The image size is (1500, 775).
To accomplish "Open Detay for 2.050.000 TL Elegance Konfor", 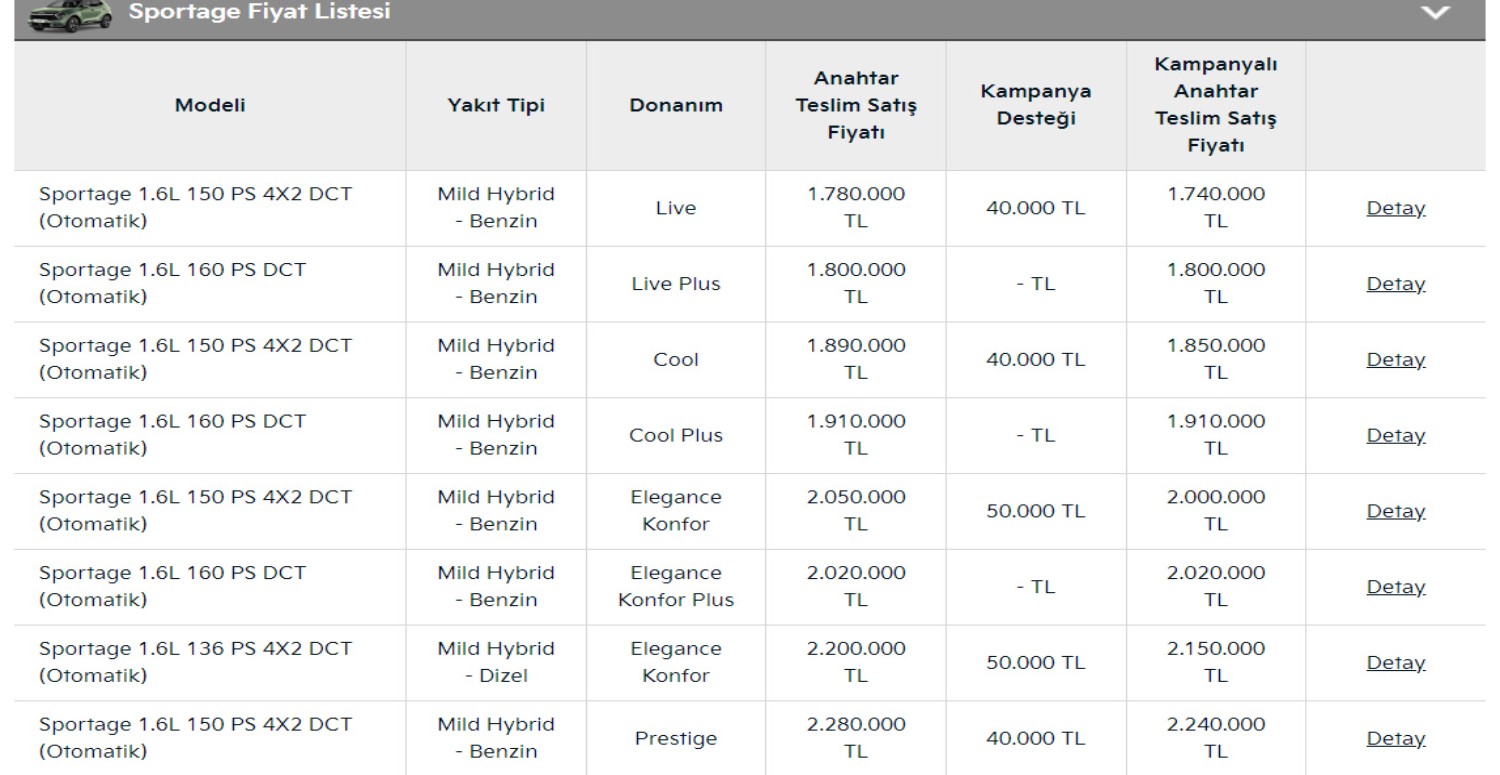I will pos(1395,511).
